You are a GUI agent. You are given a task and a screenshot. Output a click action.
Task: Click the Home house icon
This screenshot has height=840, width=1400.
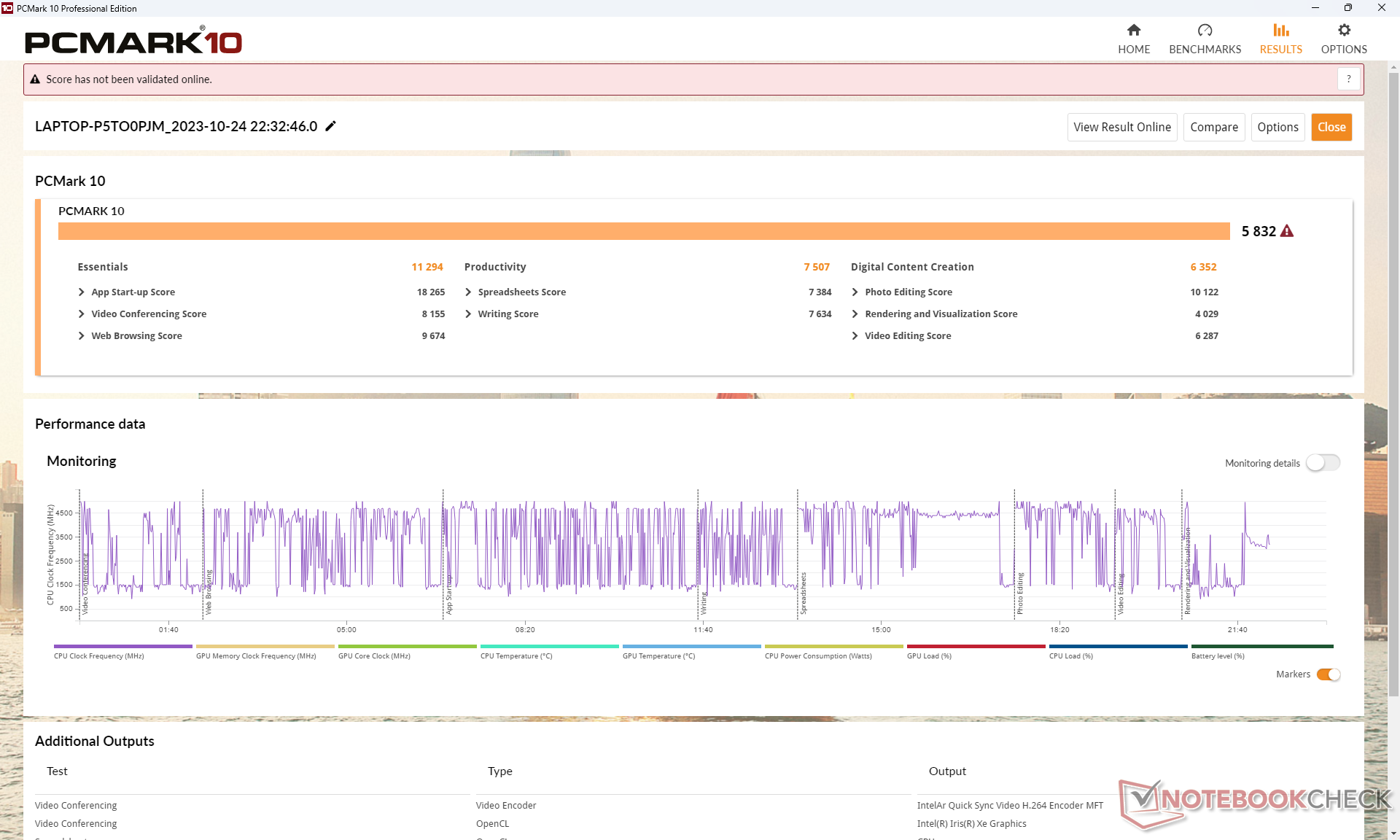click(x=1133, y=30)
